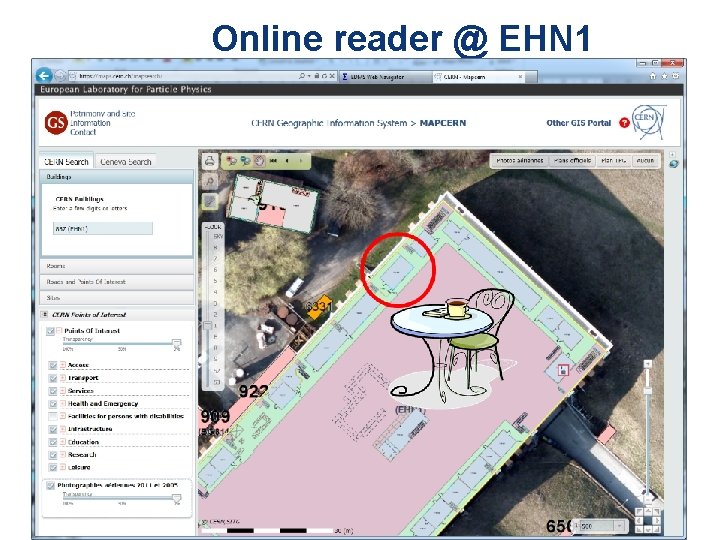Click the Plan basemap button
This screenshot has height=540, width=720.
613,161
